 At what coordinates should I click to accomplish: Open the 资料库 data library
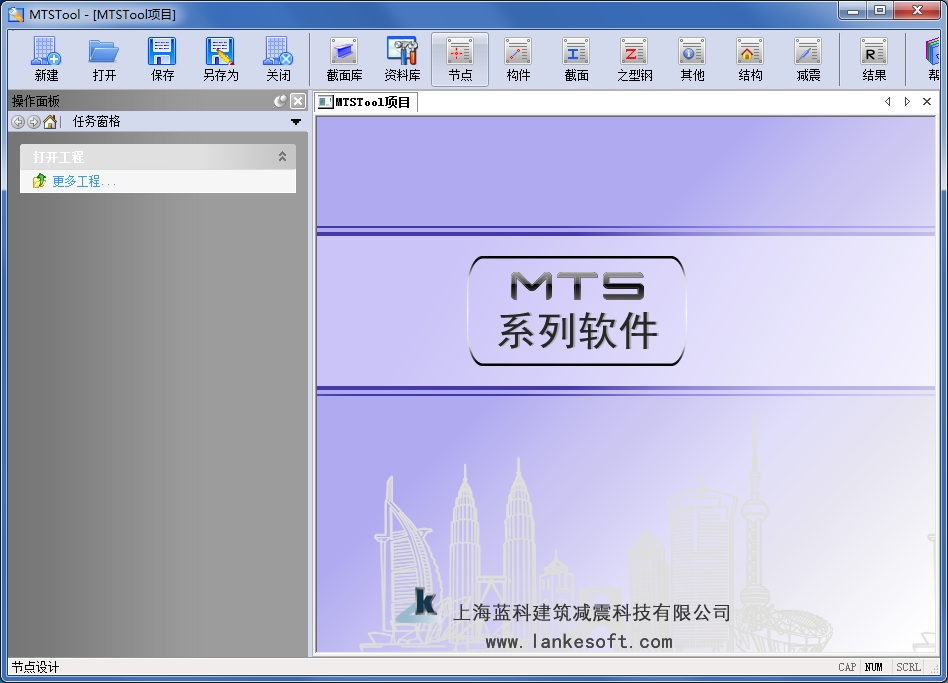tap(401, 58)
